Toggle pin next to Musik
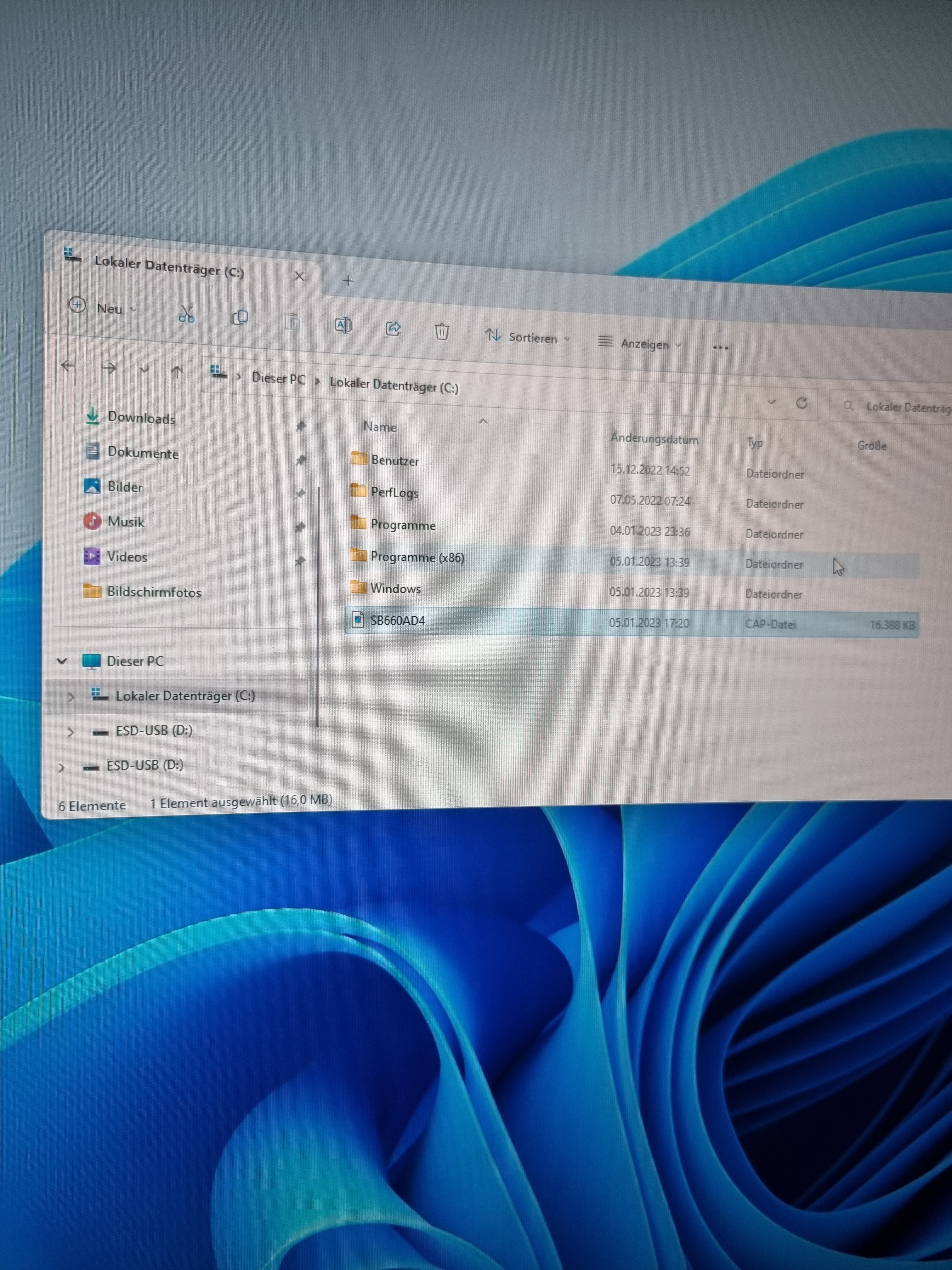This screenshot has width=952, height=1270. point(299,527)
